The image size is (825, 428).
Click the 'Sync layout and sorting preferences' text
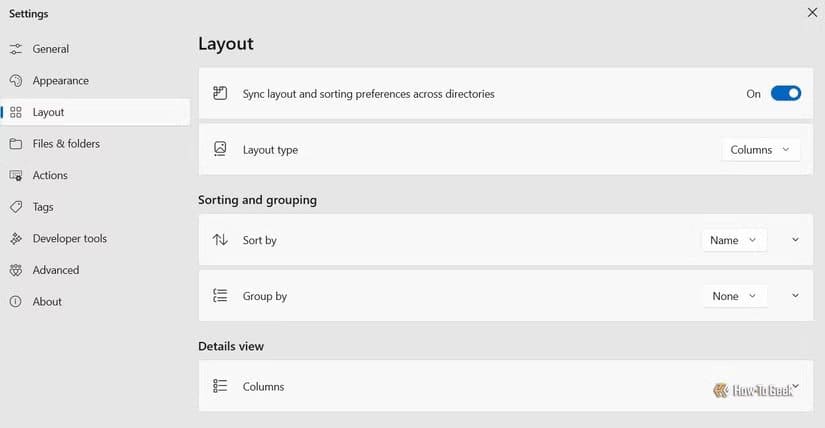[368, 94]
